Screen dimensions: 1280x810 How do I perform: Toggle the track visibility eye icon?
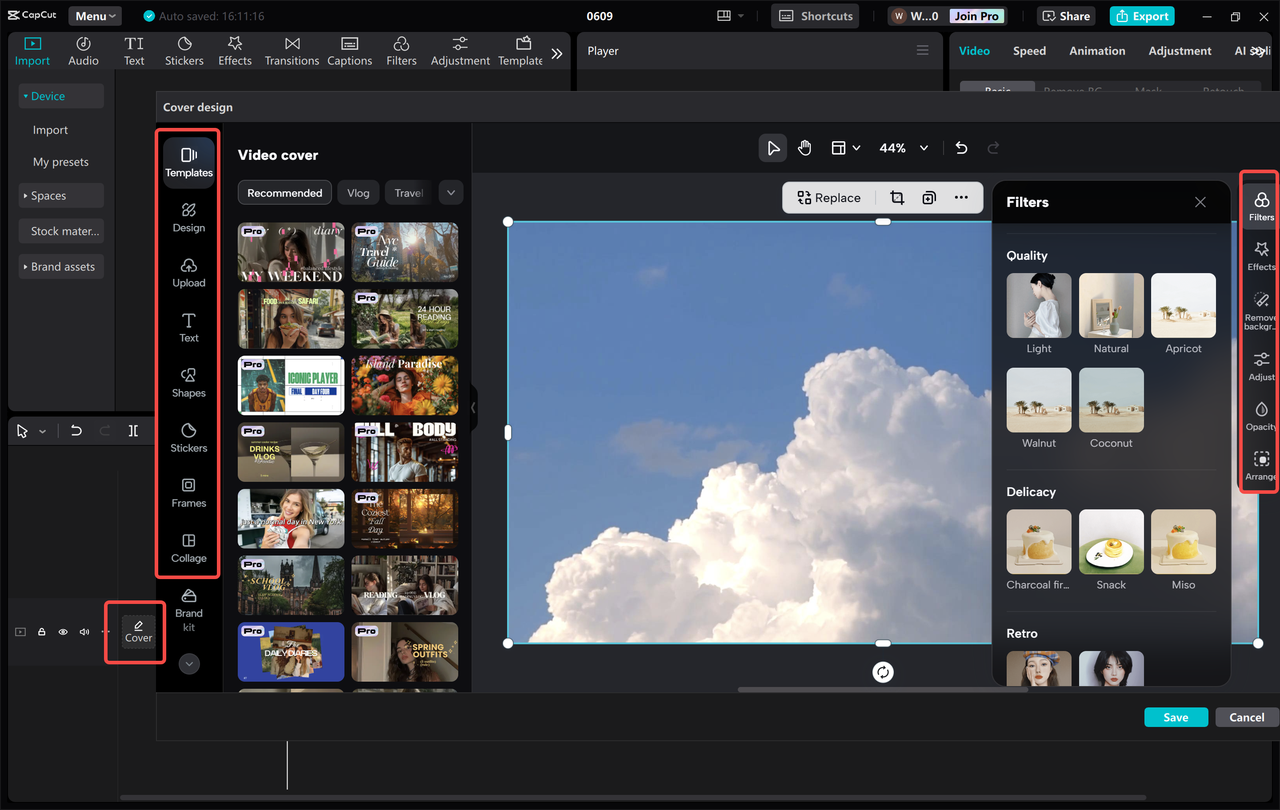tap(62, 632)
